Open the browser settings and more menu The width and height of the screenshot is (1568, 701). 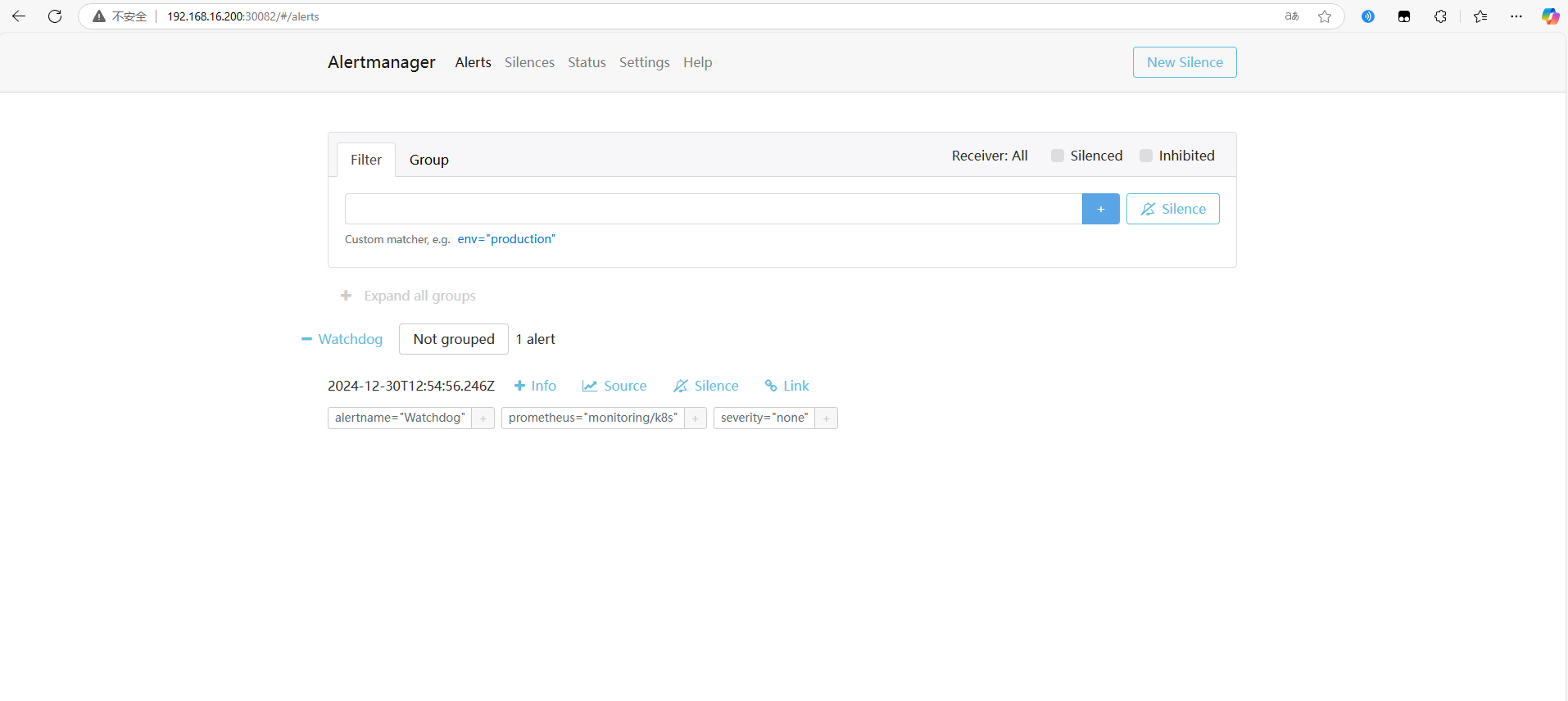[x=1516, y=16]
